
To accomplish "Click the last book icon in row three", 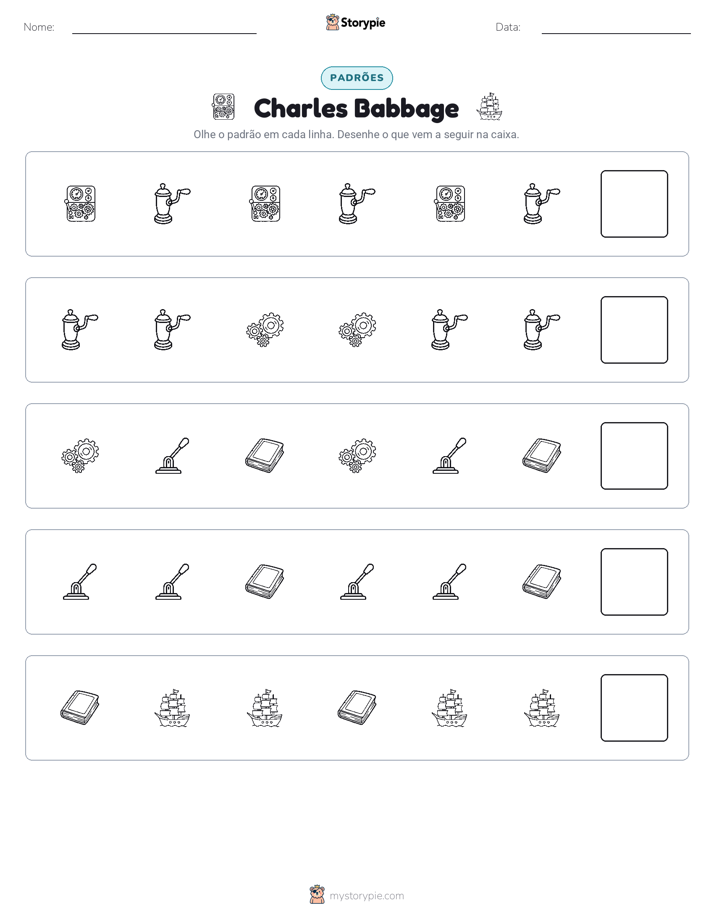I will [x=542, y=456].
